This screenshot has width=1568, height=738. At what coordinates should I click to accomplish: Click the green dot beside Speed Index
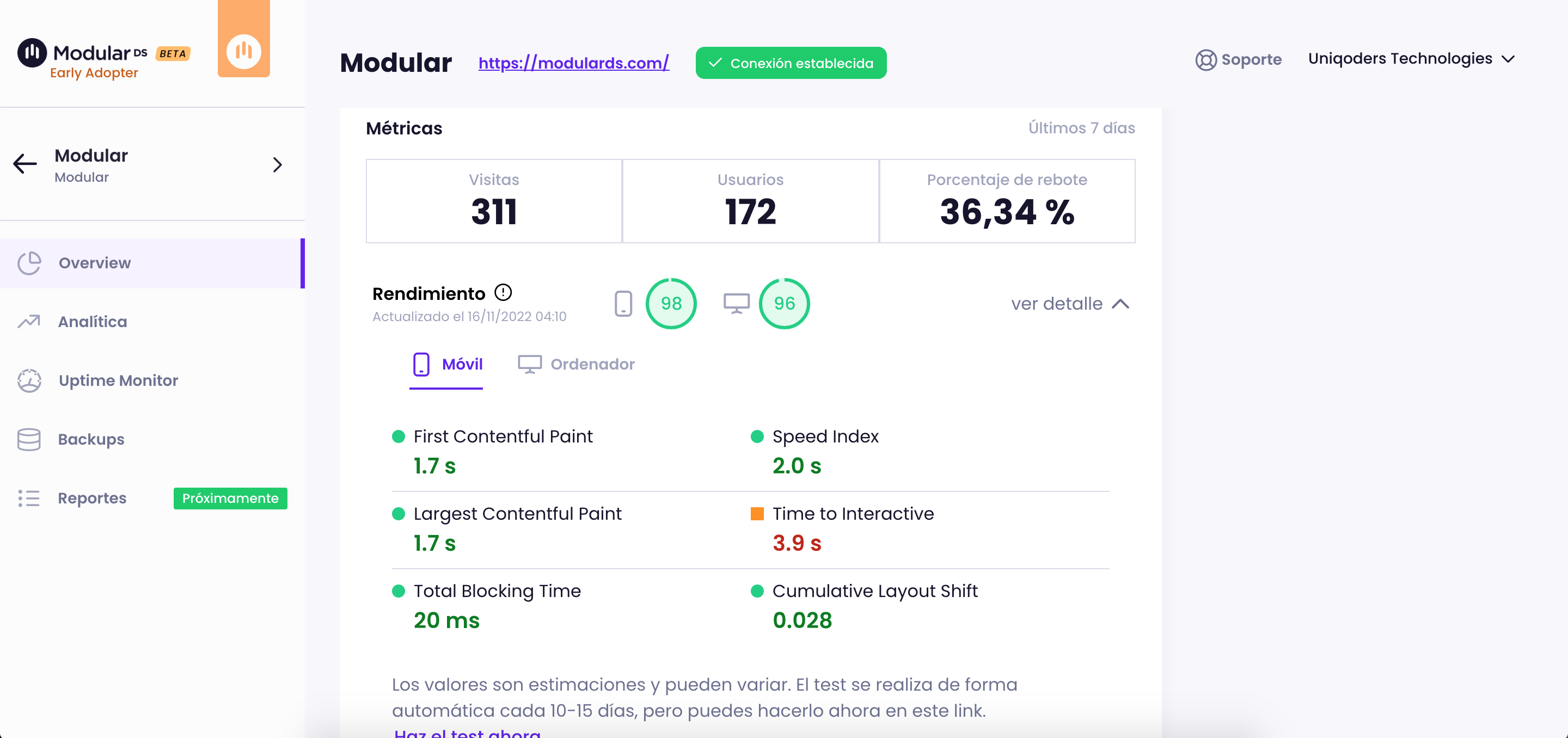[757, 436]
